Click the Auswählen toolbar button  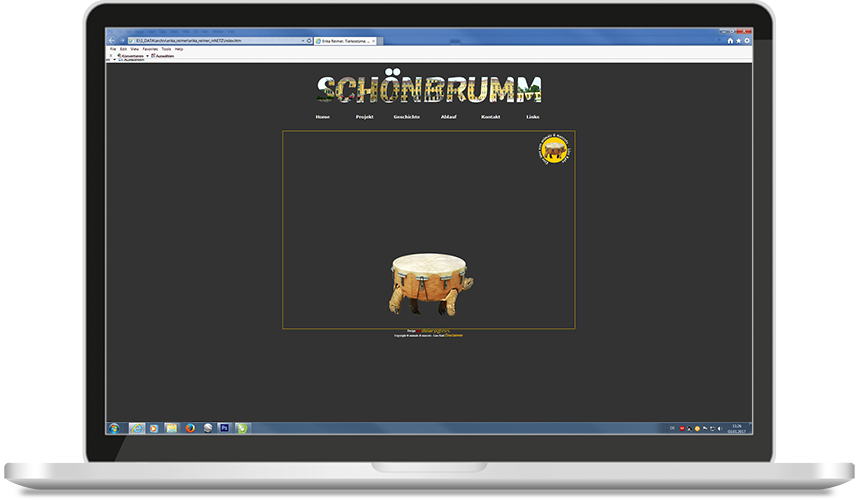click(163, 56)
